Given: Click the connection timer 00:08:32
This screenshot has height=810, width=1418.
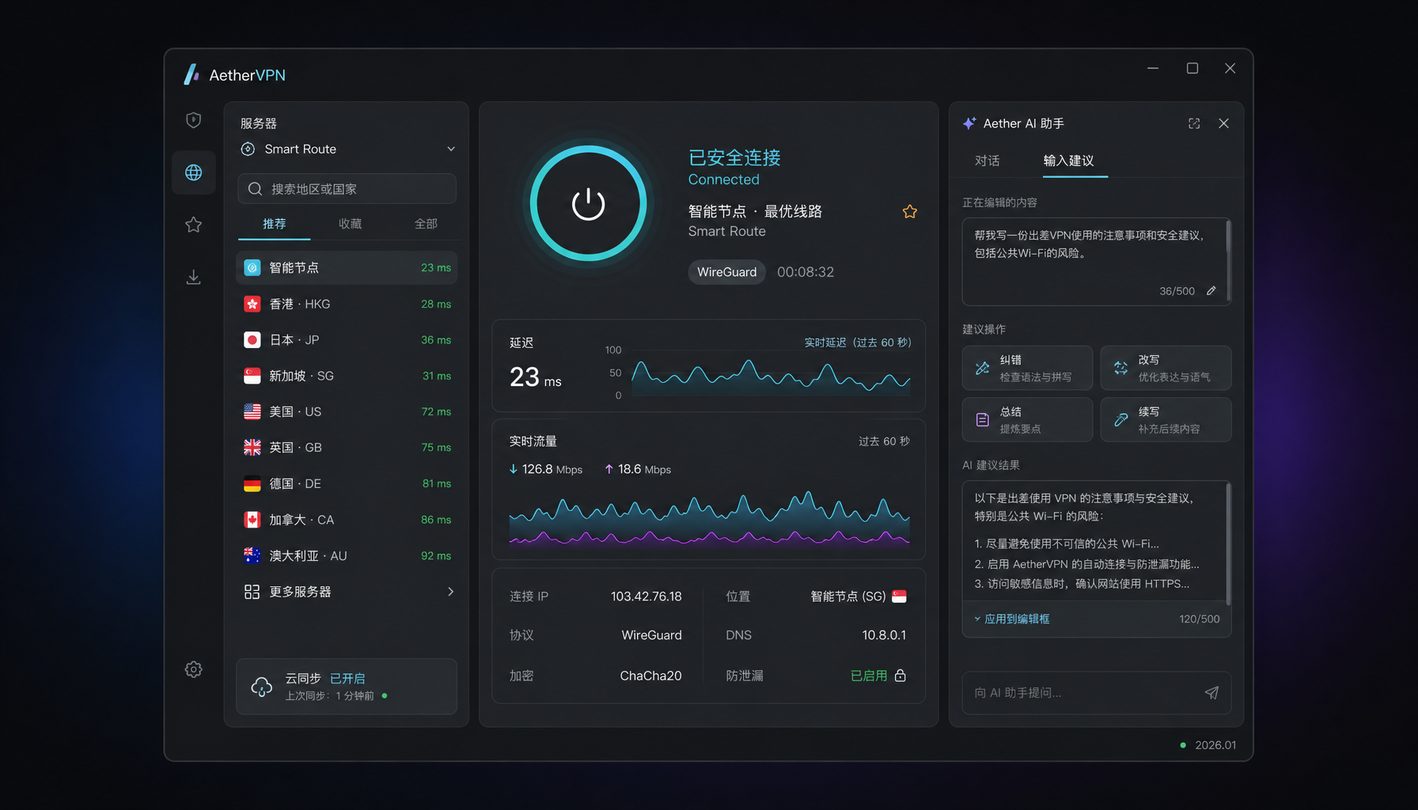Looking at the screenshot, I should coord(805,272).
